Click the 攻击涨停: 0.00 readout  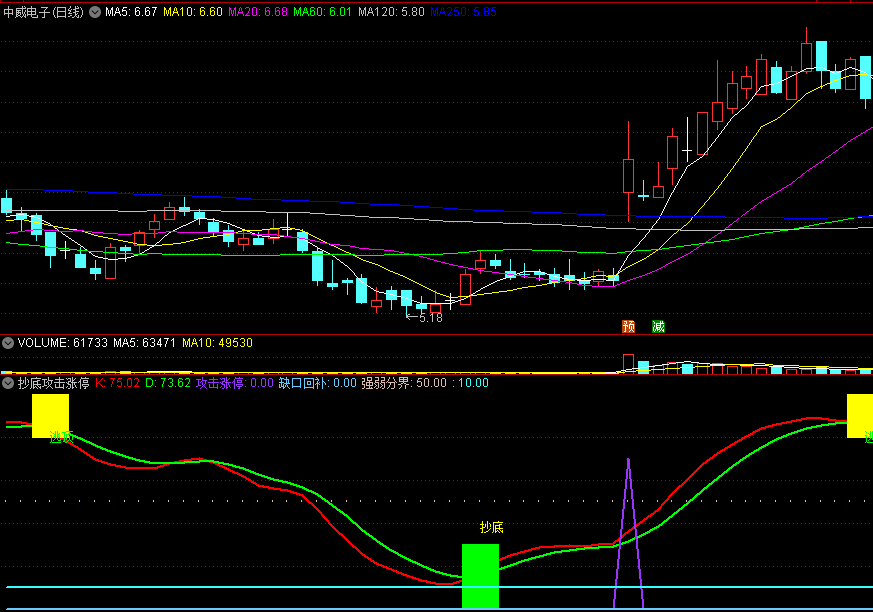click(x=234, y=383)
